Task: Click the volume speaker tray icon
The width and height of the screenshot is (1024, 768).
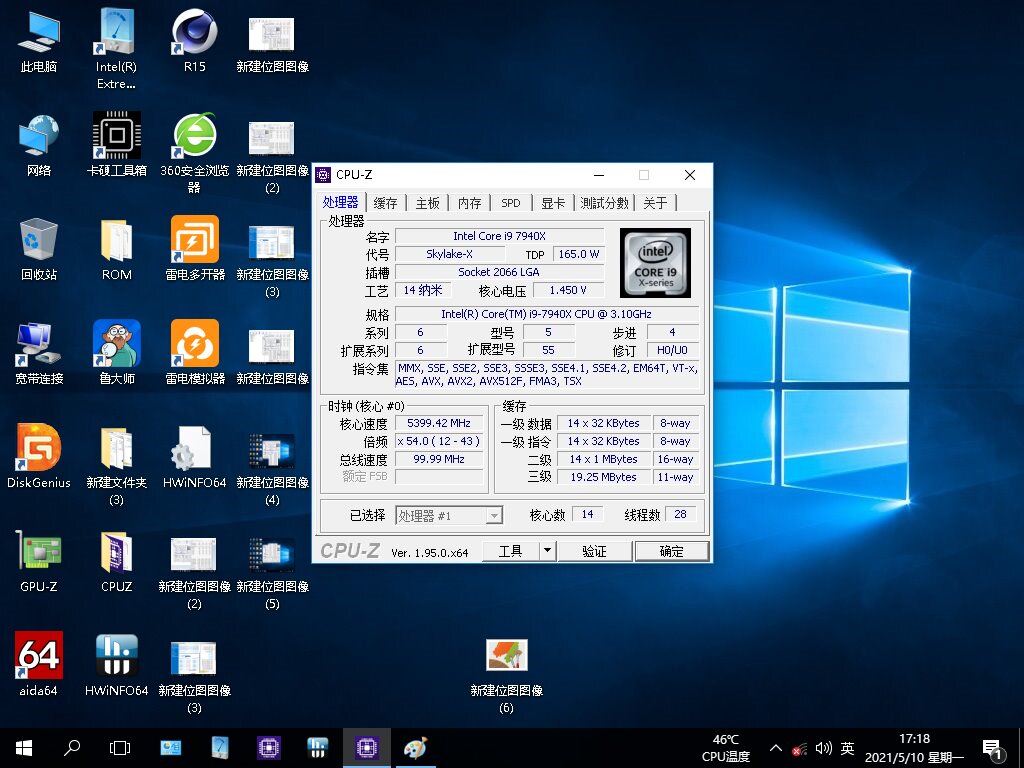Action: coord(824,748)
